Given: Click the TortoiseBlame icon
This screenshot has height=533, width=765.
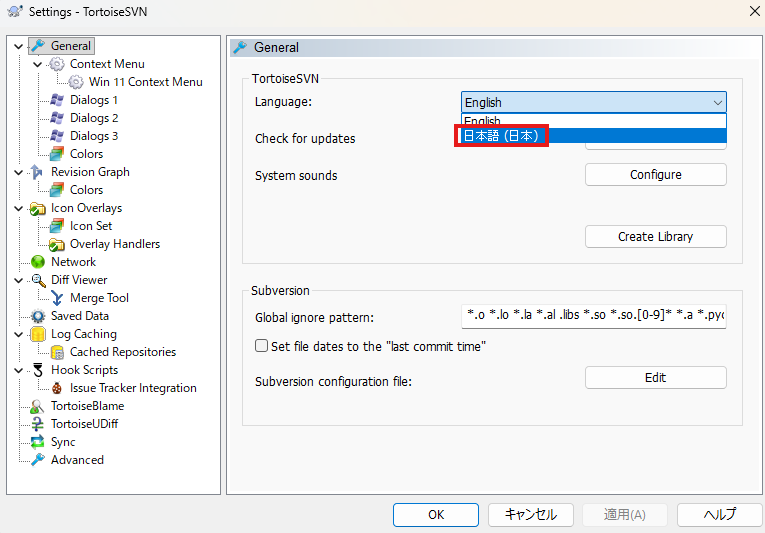Looking at the screenshot, I should (x=38, y=406).
